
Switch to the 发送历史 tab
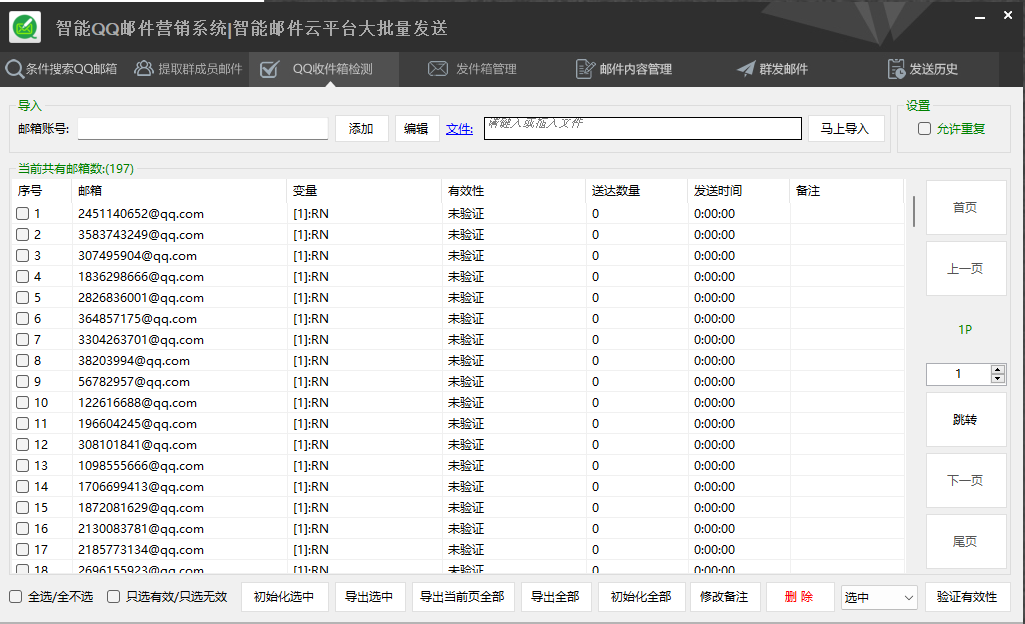pyautogui.click(x=933, y=69)
